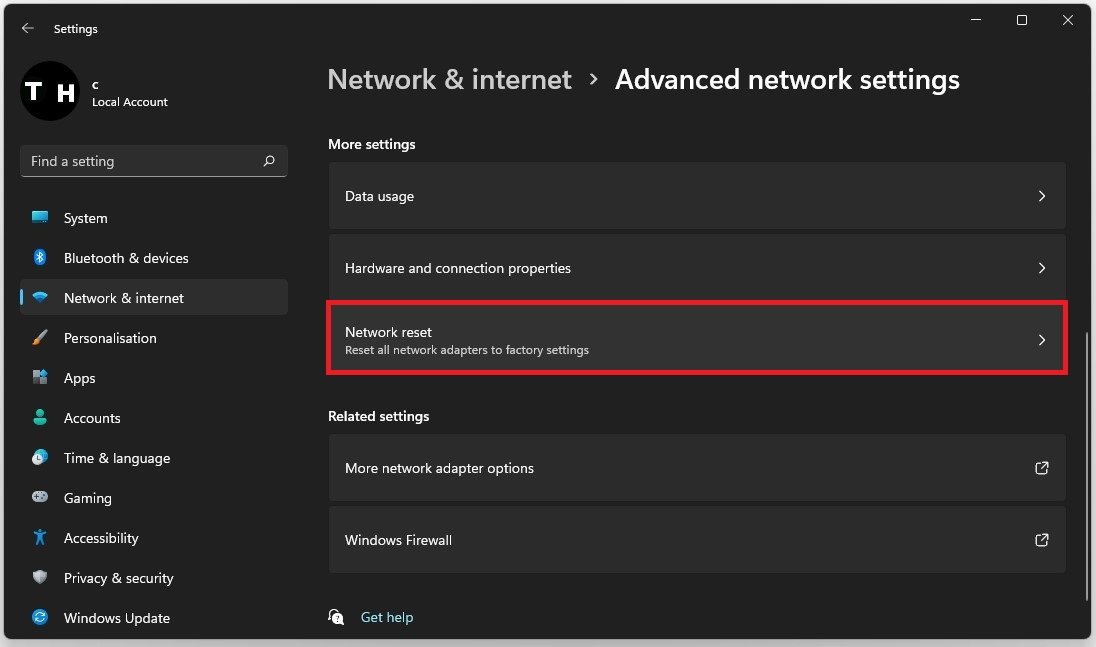Expand Data usage with its chevron
Viewport: 1096px width, 647px height.
pyautogui.click(x=1041, y=196)
